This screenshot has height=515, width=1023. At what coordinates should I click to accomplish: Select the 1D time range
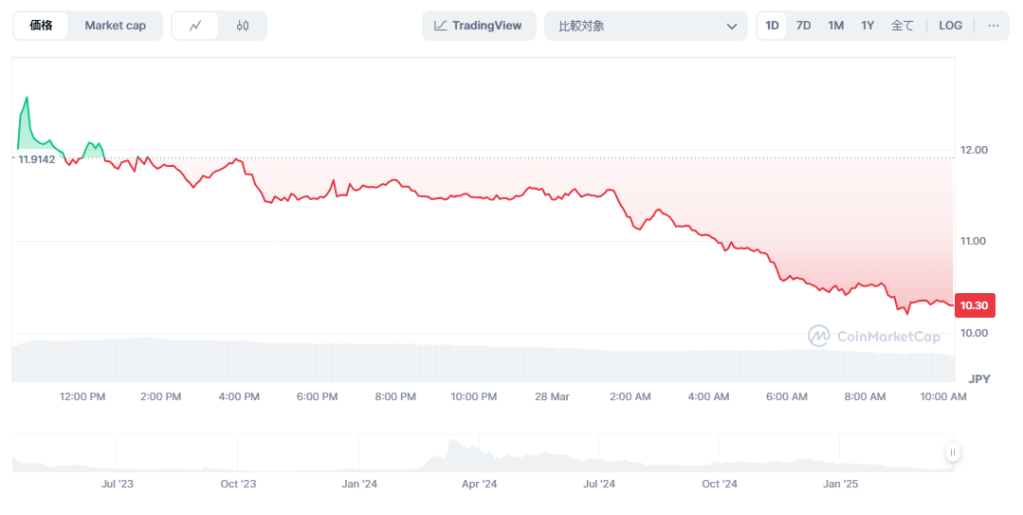772,26
